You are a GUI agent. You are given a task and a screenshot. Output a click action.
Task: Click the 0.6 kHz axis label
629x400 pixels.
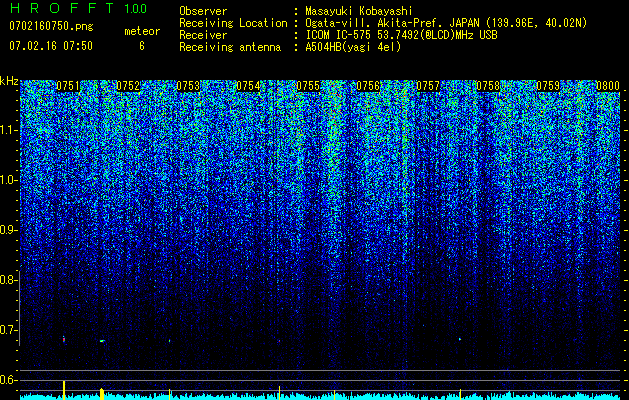pos(8,380)
